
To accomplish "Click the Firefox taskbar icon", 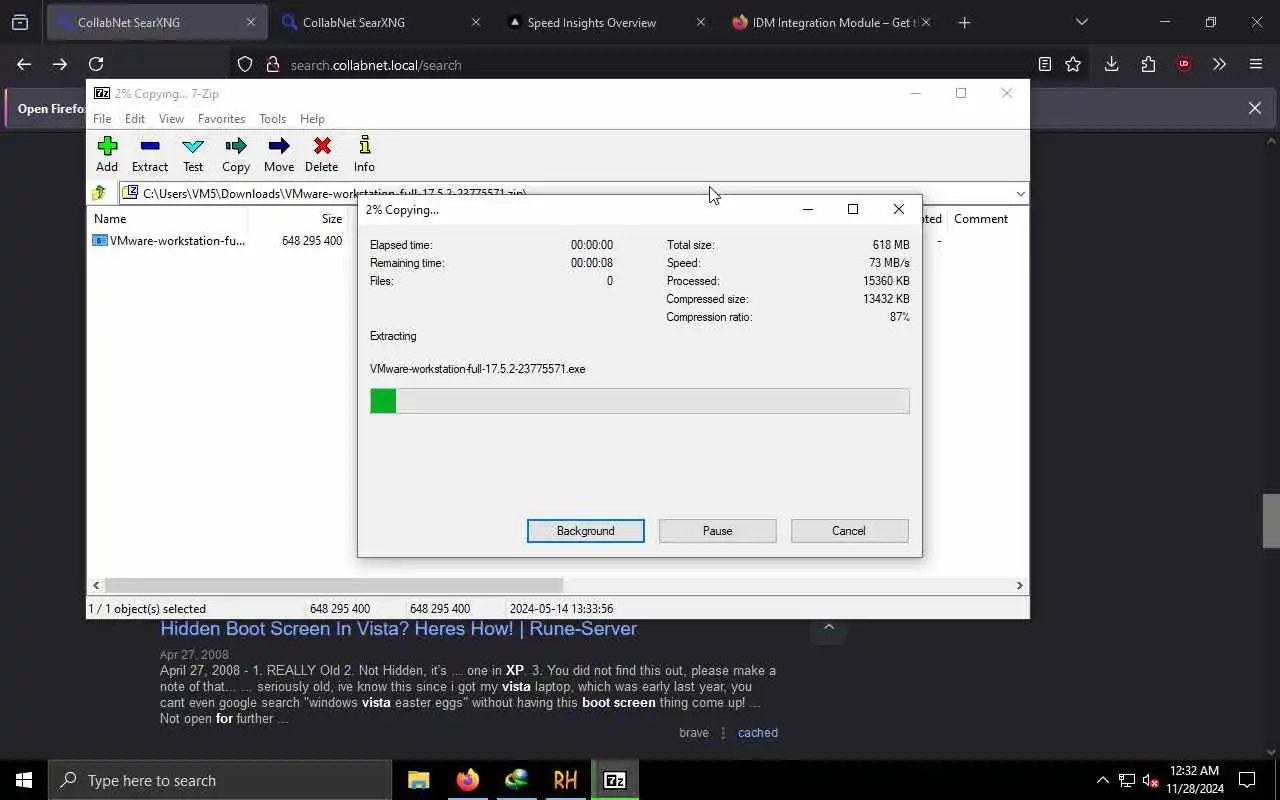I will [467, 780].
